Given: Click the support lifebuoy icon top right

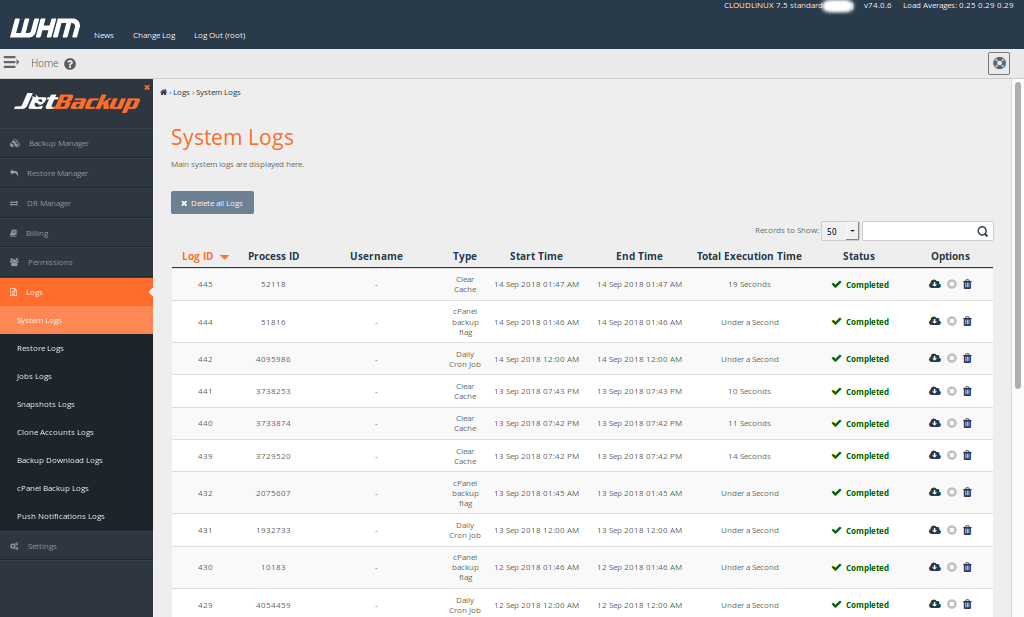Looking at the screenshot, I should tap(999, 63).
